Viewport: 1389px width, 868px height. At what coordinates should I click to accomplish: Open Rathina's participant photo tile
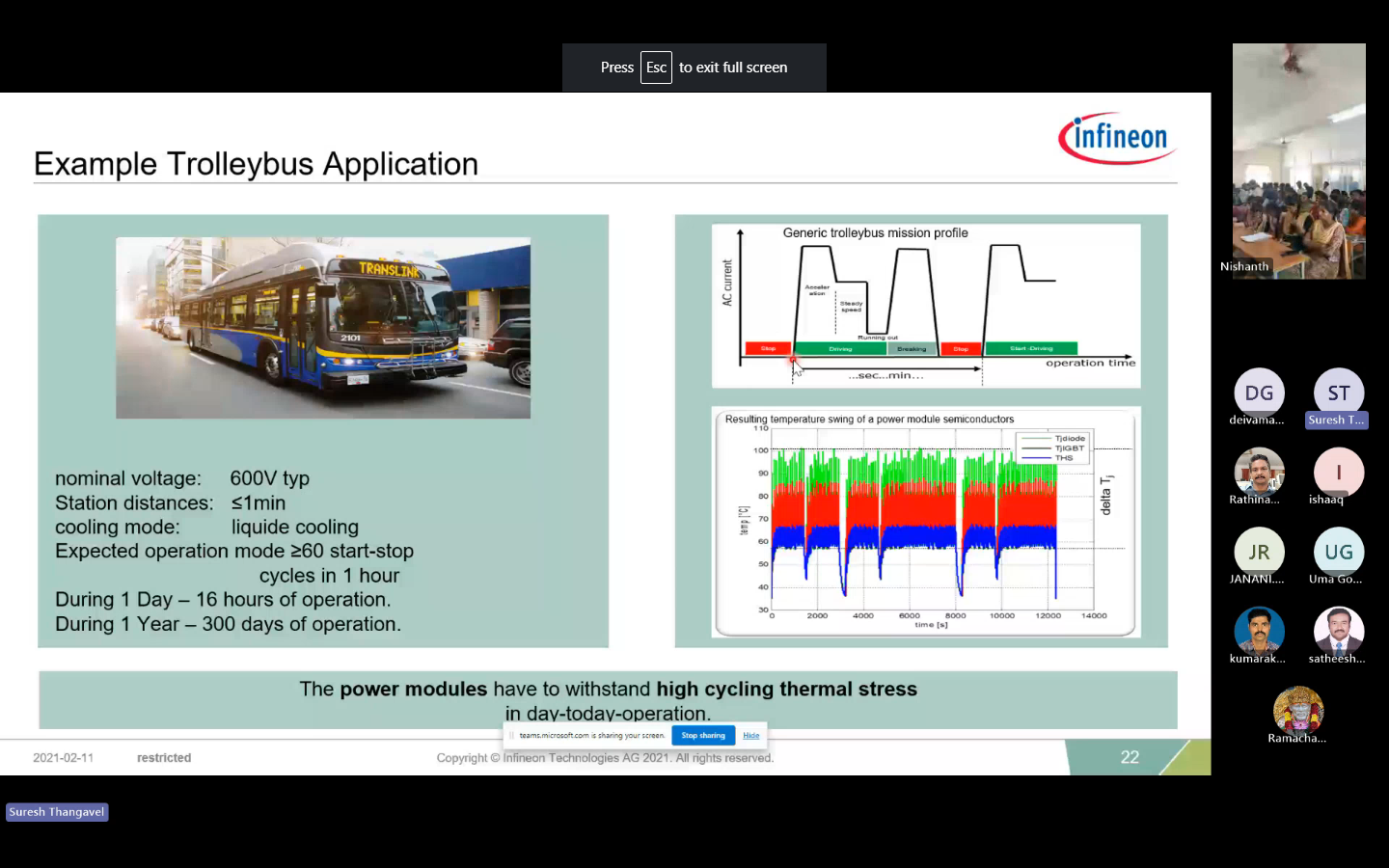coord(1259,472)
